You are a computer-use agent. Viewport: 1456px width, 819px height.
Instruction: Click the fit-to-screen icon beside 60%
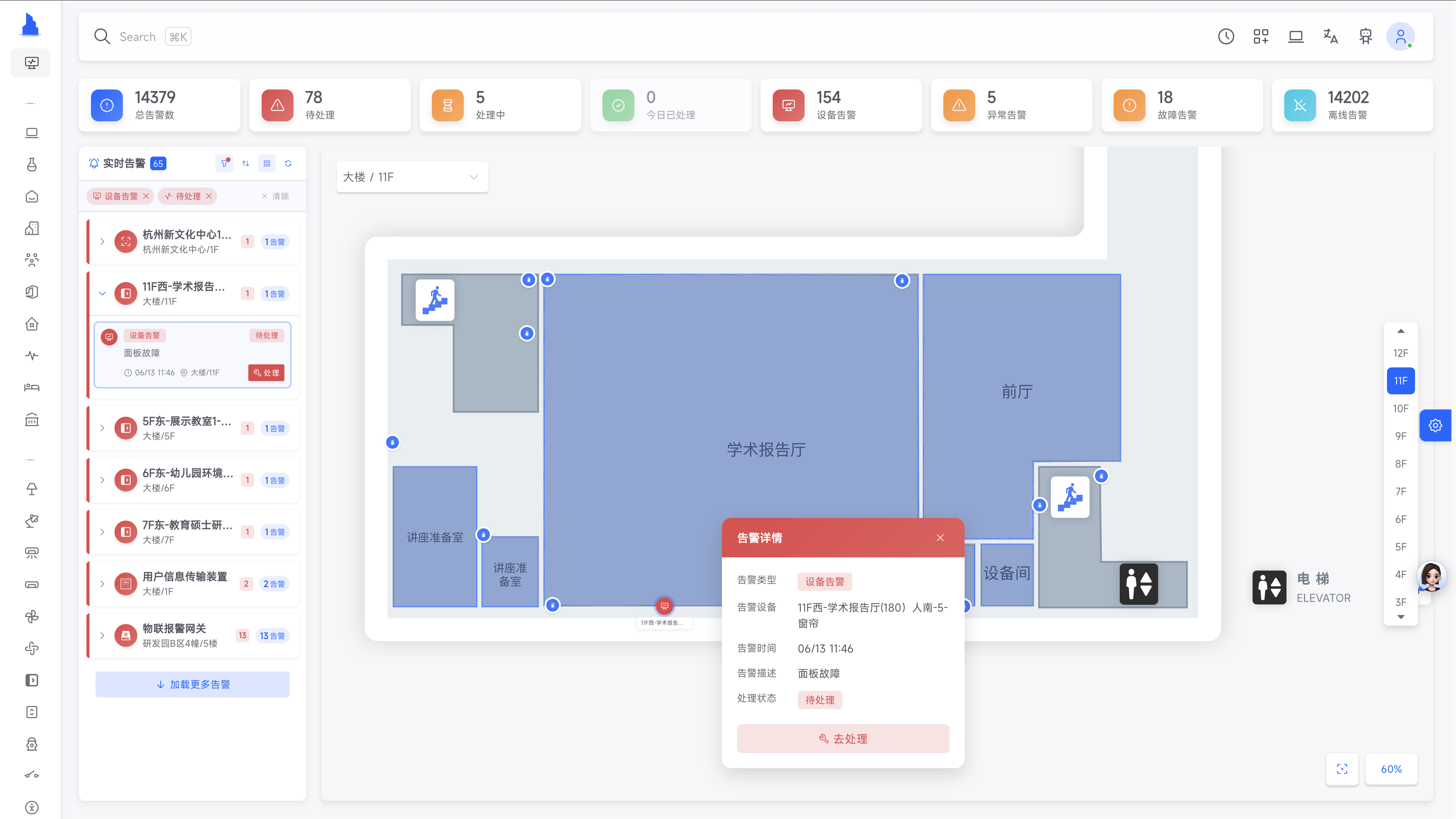1342,769
